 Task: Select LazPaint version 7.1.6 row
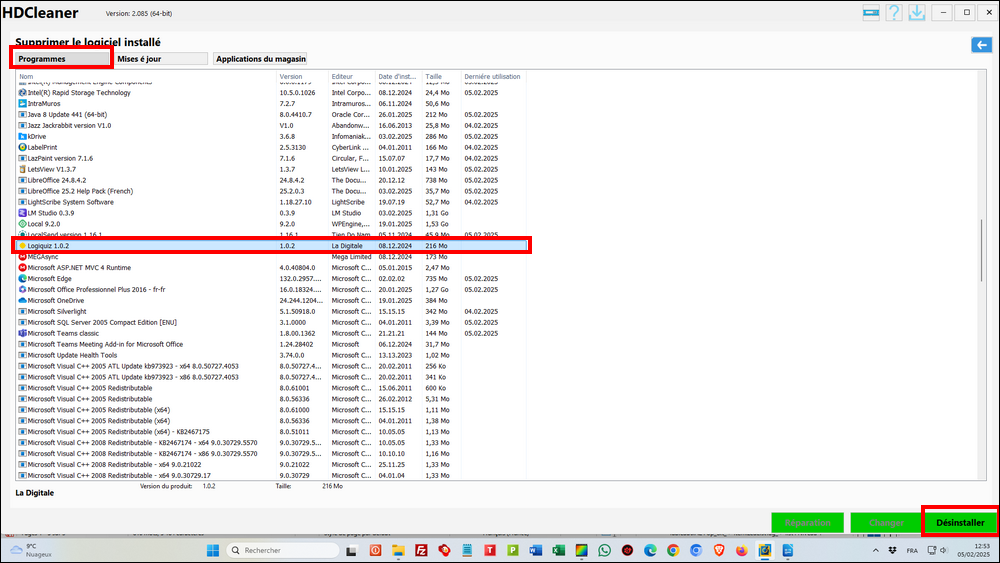point(272,158)
